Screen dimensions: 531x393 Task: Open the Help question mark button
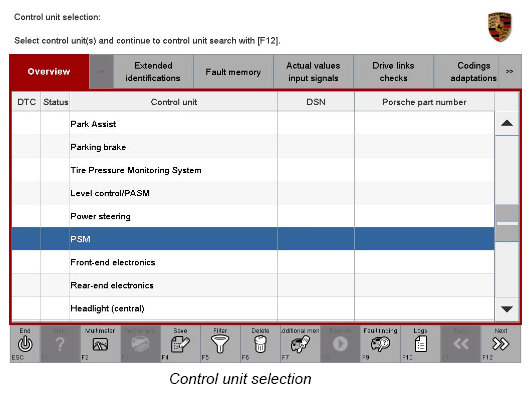tap(60, 344)
